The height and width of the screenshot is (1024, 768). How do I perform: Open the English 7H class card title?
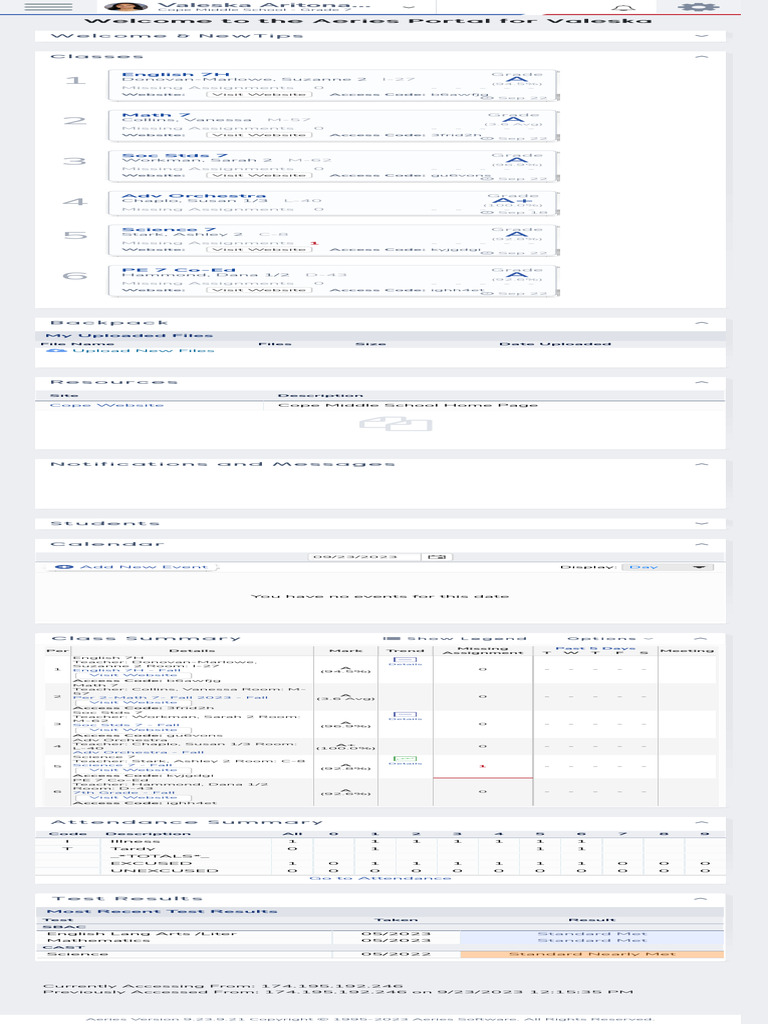click(x=176, y=74)
